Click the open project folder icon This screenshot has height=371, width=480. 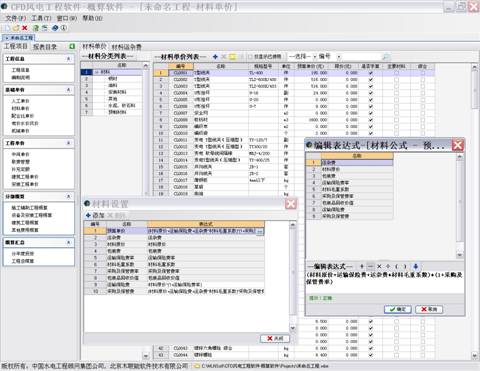coord(16,28)
